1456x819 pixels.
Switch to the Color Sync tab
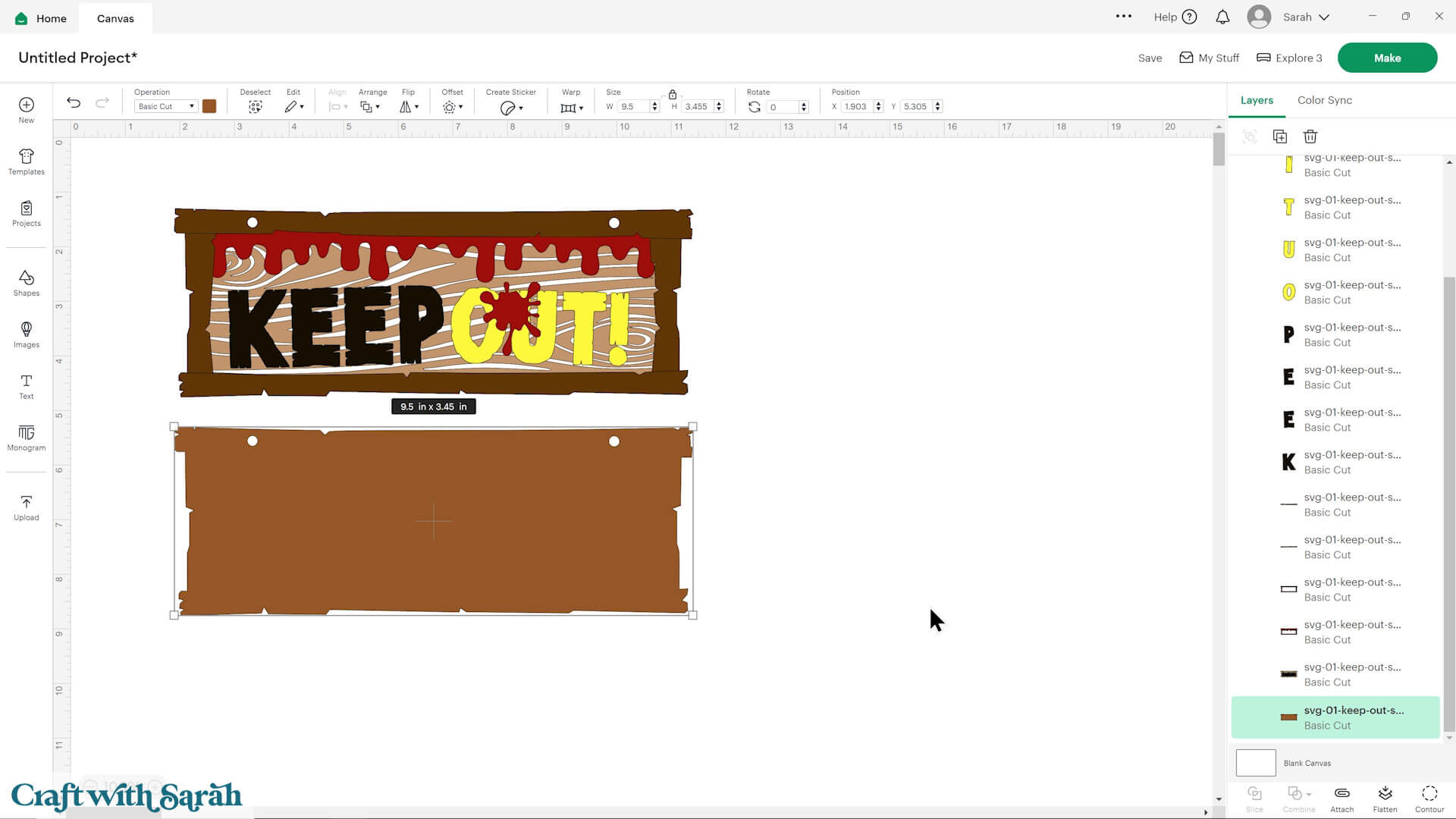point(1324,100)
